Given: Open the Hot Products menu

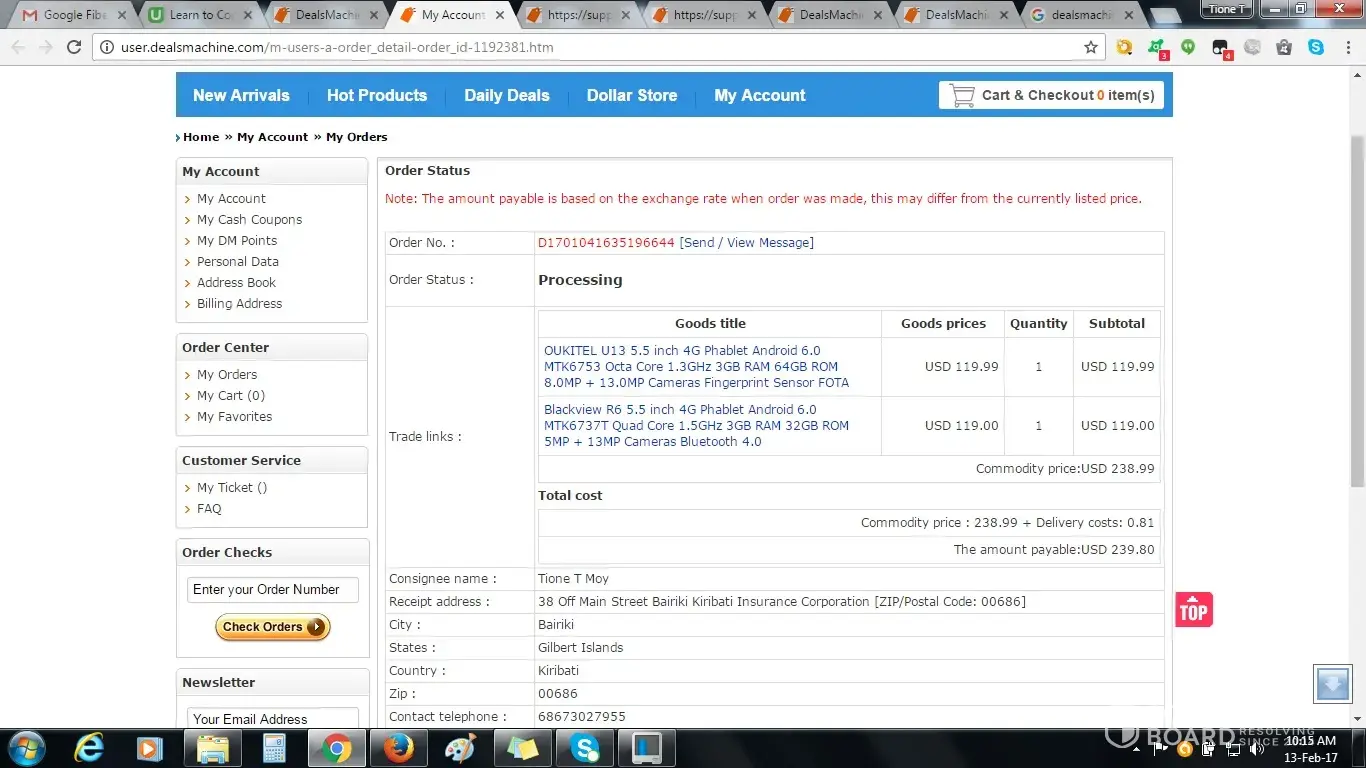Looking at the screenshot, I should [377, 95].
